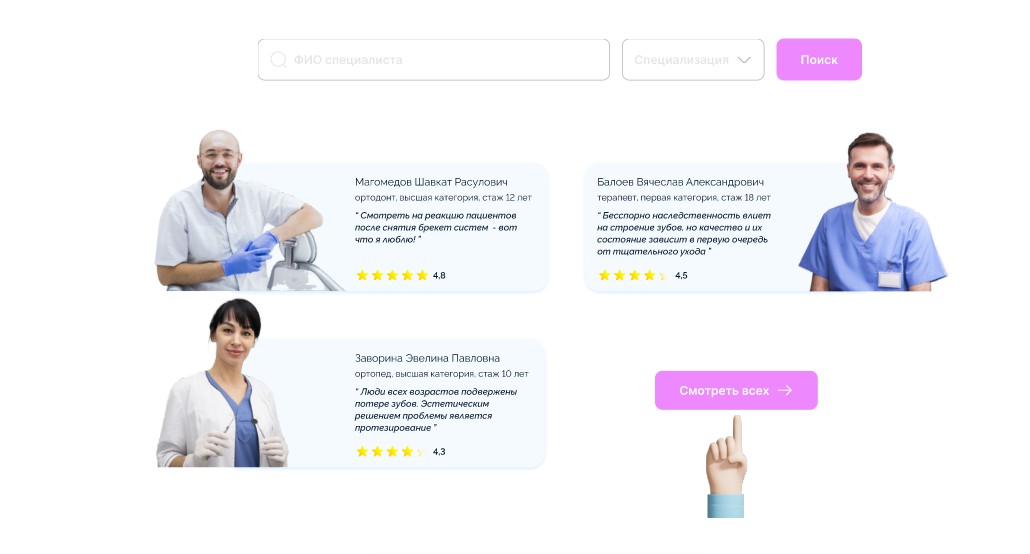
Task: Click the magnifier icon in search field
Action: click(x=279, y=60)
